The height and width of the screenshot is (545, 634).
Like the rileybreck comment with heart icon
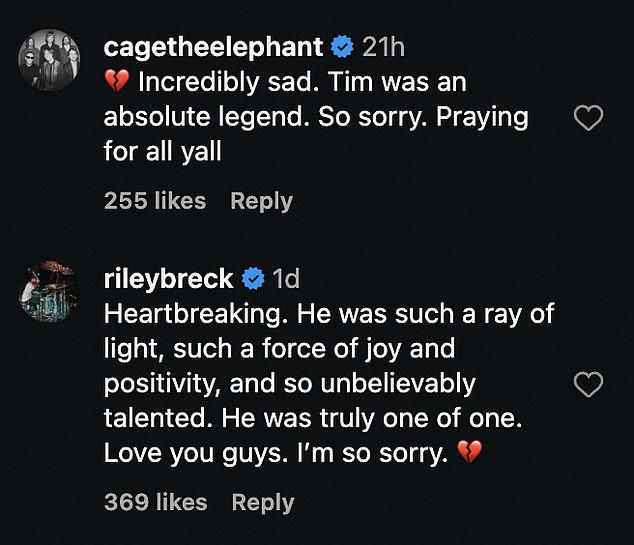pyautogui.click(x=588, y=384)
